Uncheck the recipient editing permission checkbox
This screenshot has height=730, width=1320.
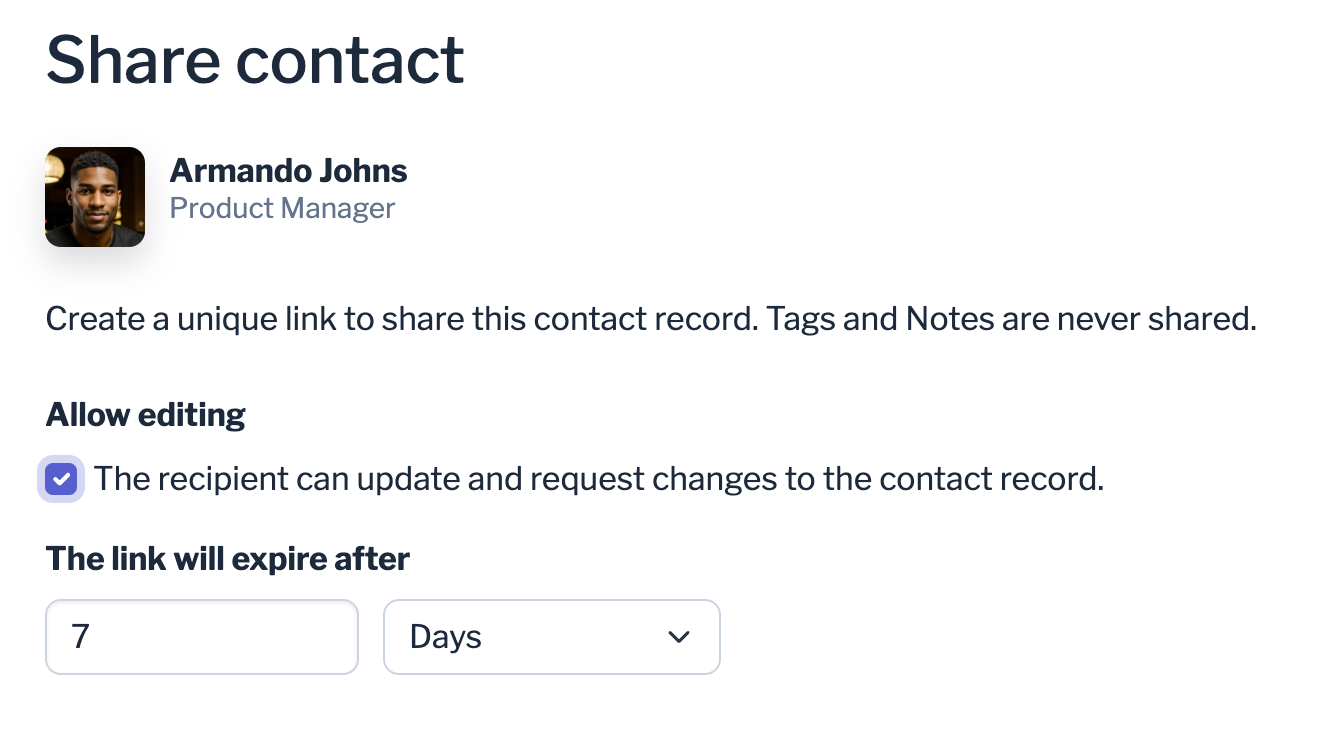[61, 479]
